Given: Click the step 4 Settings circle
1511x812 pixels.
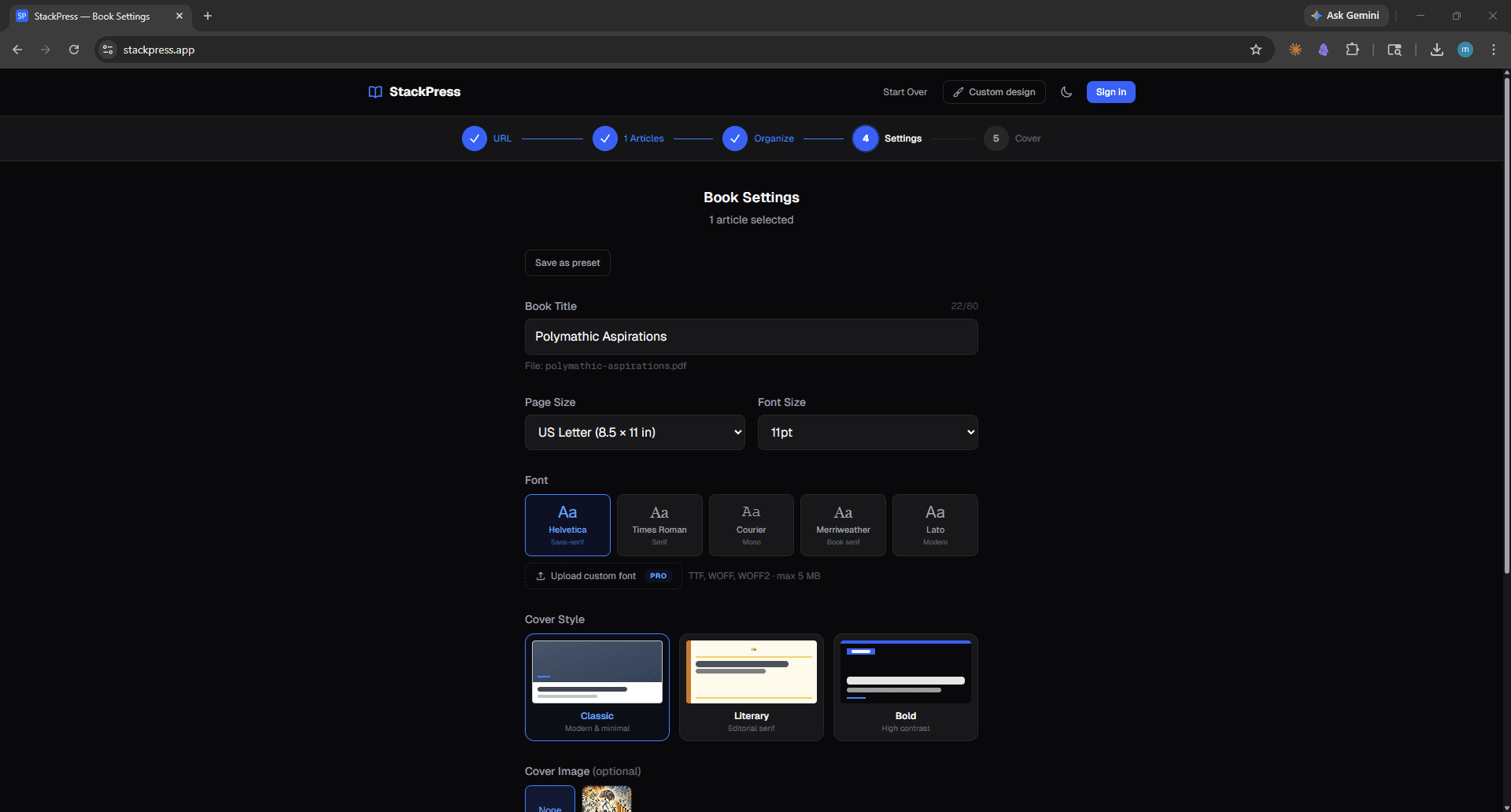Looking at the screenshot, I should 866,138.
